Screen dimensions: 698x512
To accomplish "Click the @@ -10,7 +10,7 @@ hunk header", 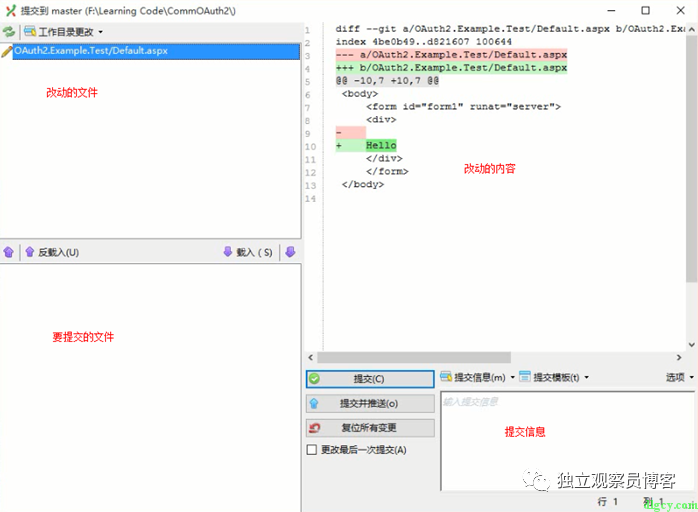I will [387, 81].
